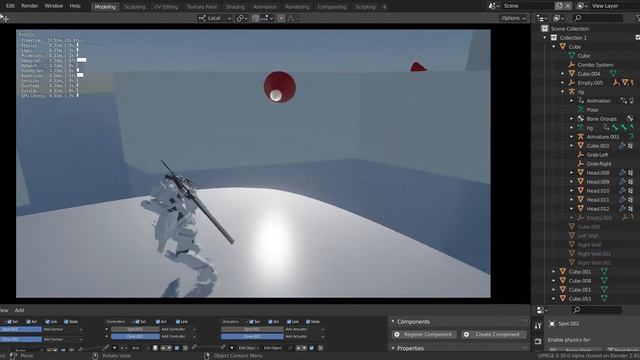Image resolution: width=640 pixels, height=360 pixels.
Task: Open the pivot point dropdown
Action: [242, 18]
